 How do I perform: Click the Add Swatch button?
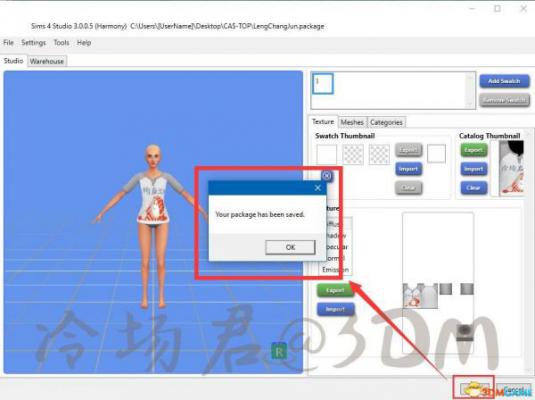pyautogui.click(x=504, y=81)
